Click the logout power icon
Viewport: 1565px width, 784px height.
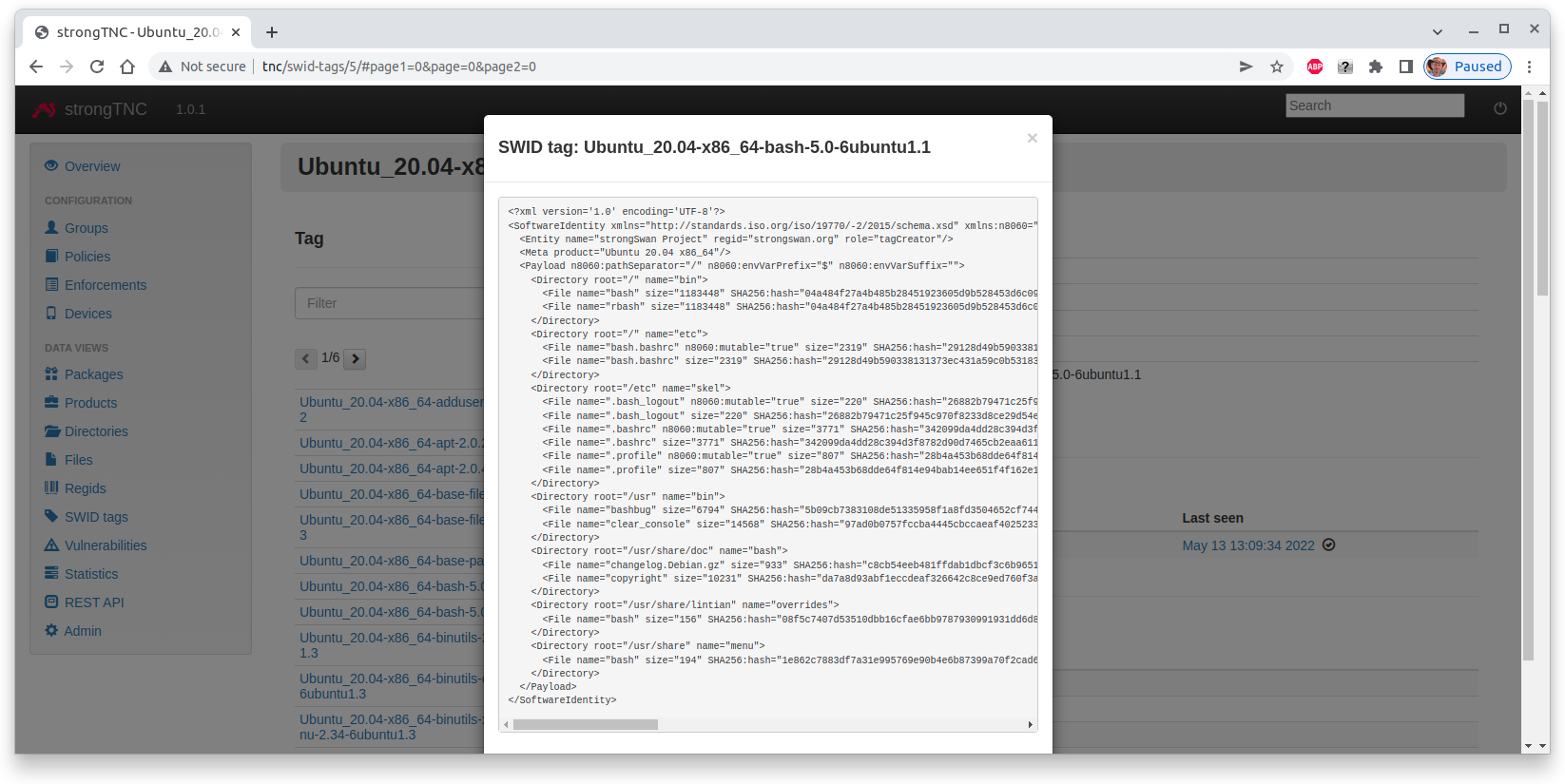1500,108
